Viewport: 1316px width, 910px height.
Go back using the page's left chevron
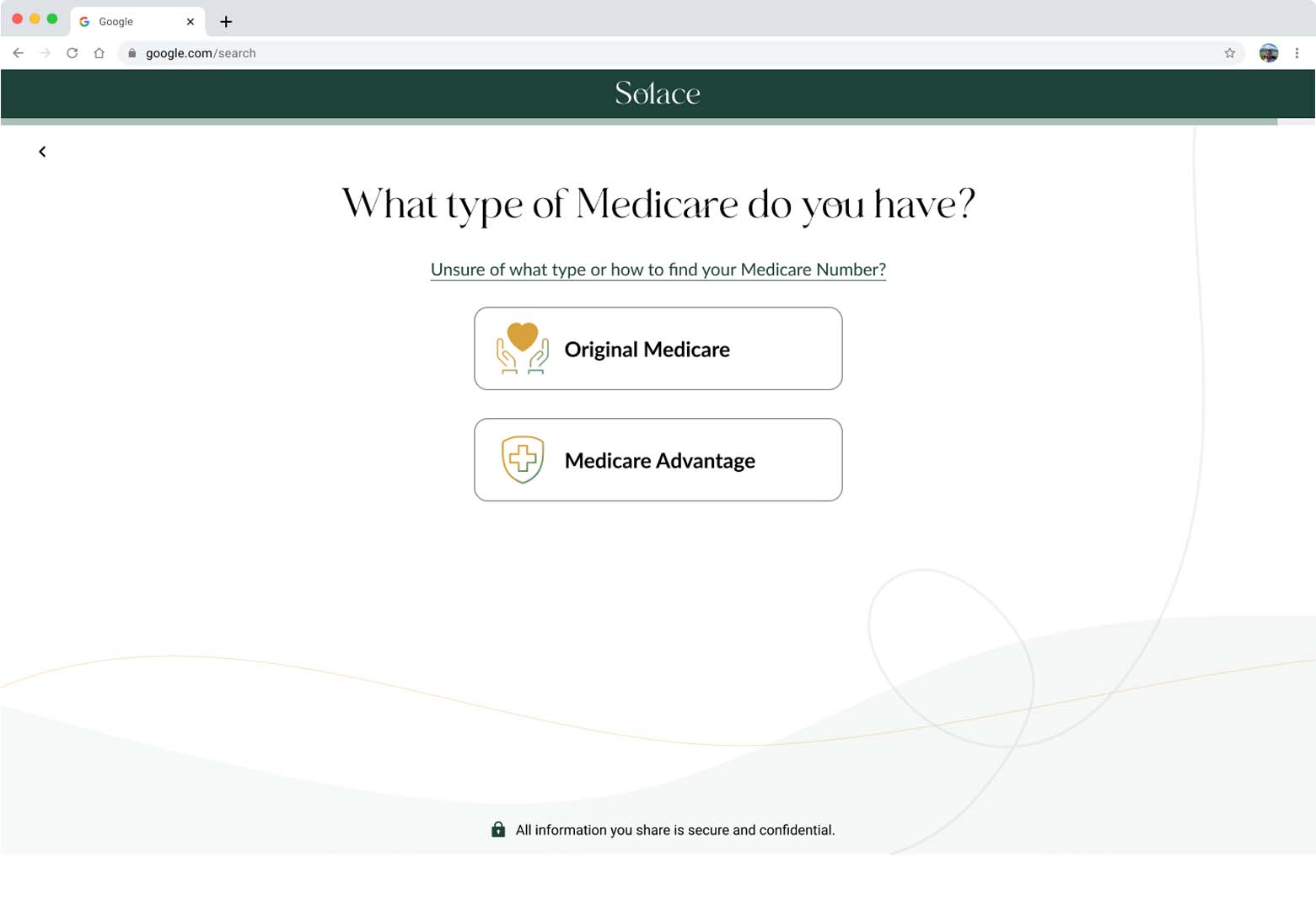(42, 152)
